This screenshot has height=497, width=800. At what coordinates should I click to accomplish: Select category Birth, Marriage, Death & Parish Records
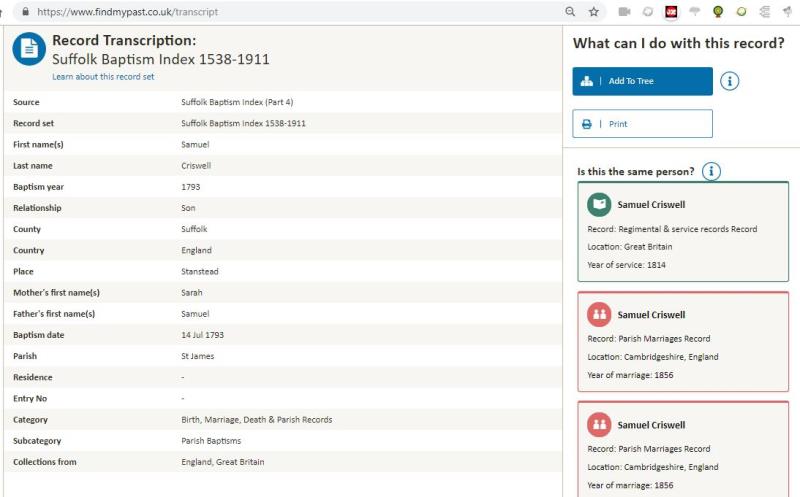[257, 419]
